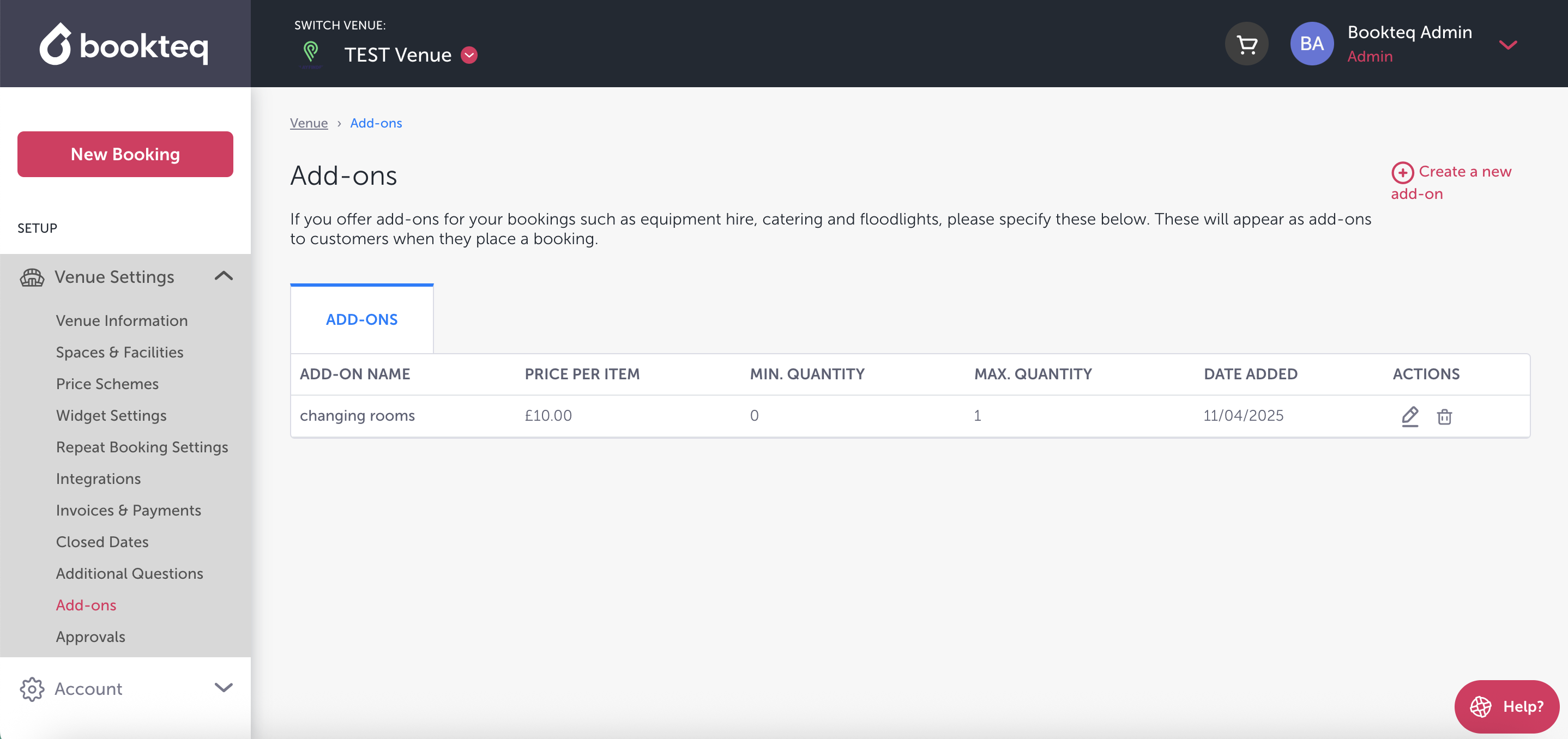Image resolution: width=1568 pixels, height=739 pixels.
Task: Open Spaces & Facilities
Action: tap(119, 352)
